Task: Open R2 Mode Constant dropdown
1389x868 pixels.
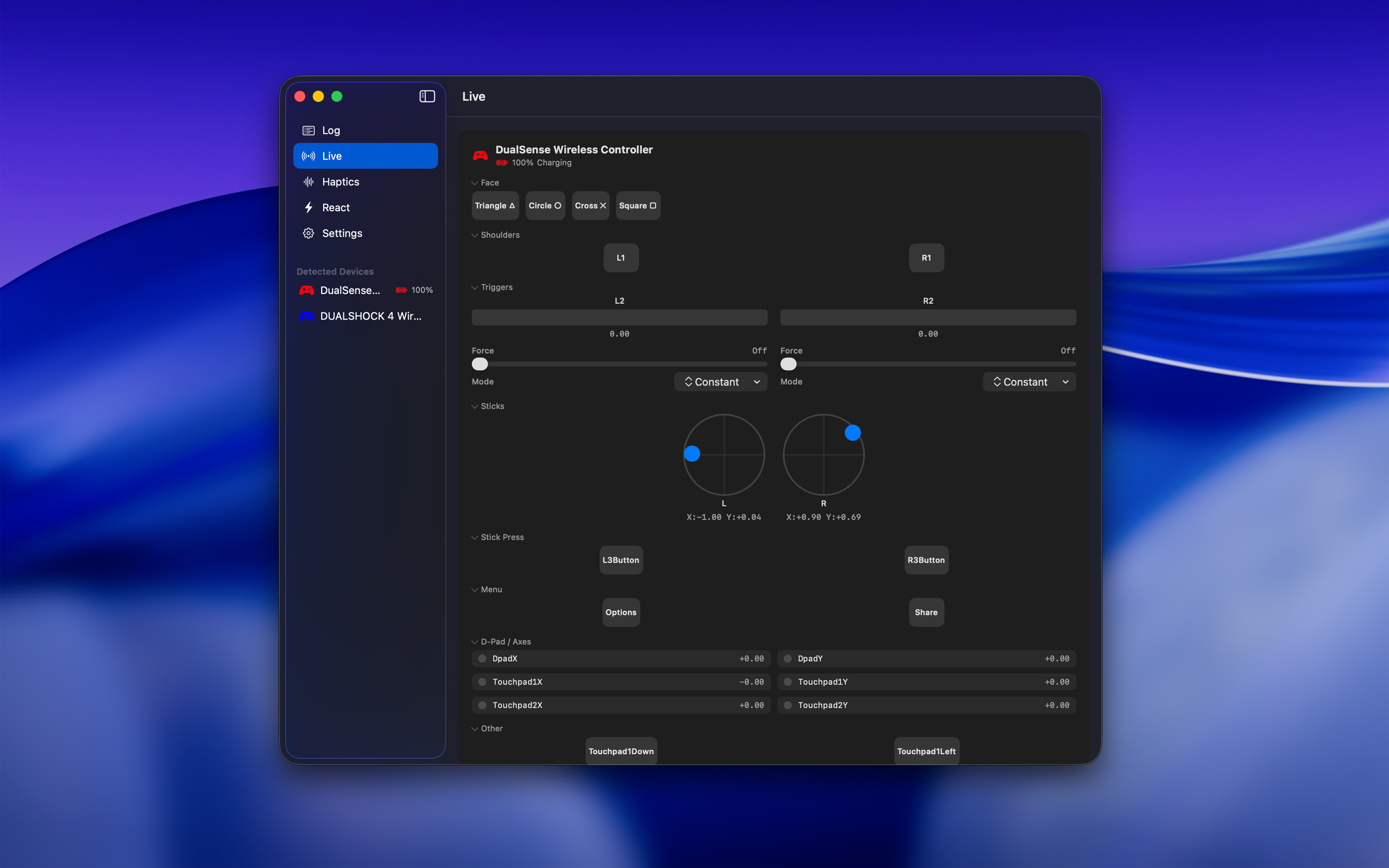Action: coord(1029,382)
